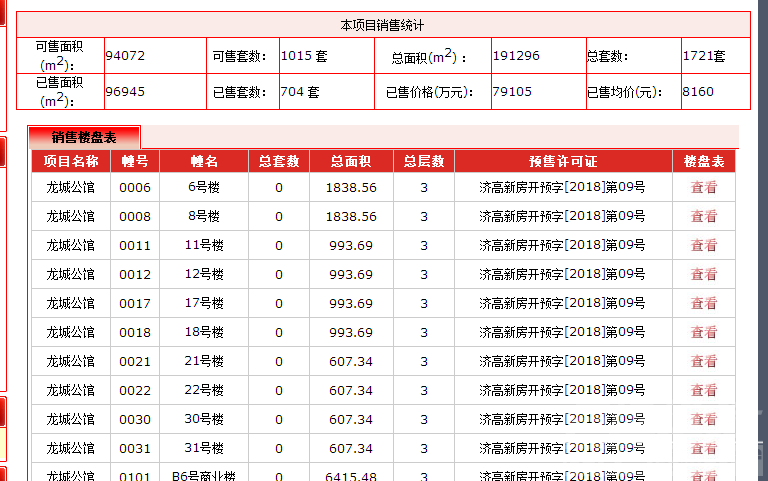View 楼盘表 of 18号楼
Image resolution: width=768 pixels, height=481 pixels.
tap(704, 332)
